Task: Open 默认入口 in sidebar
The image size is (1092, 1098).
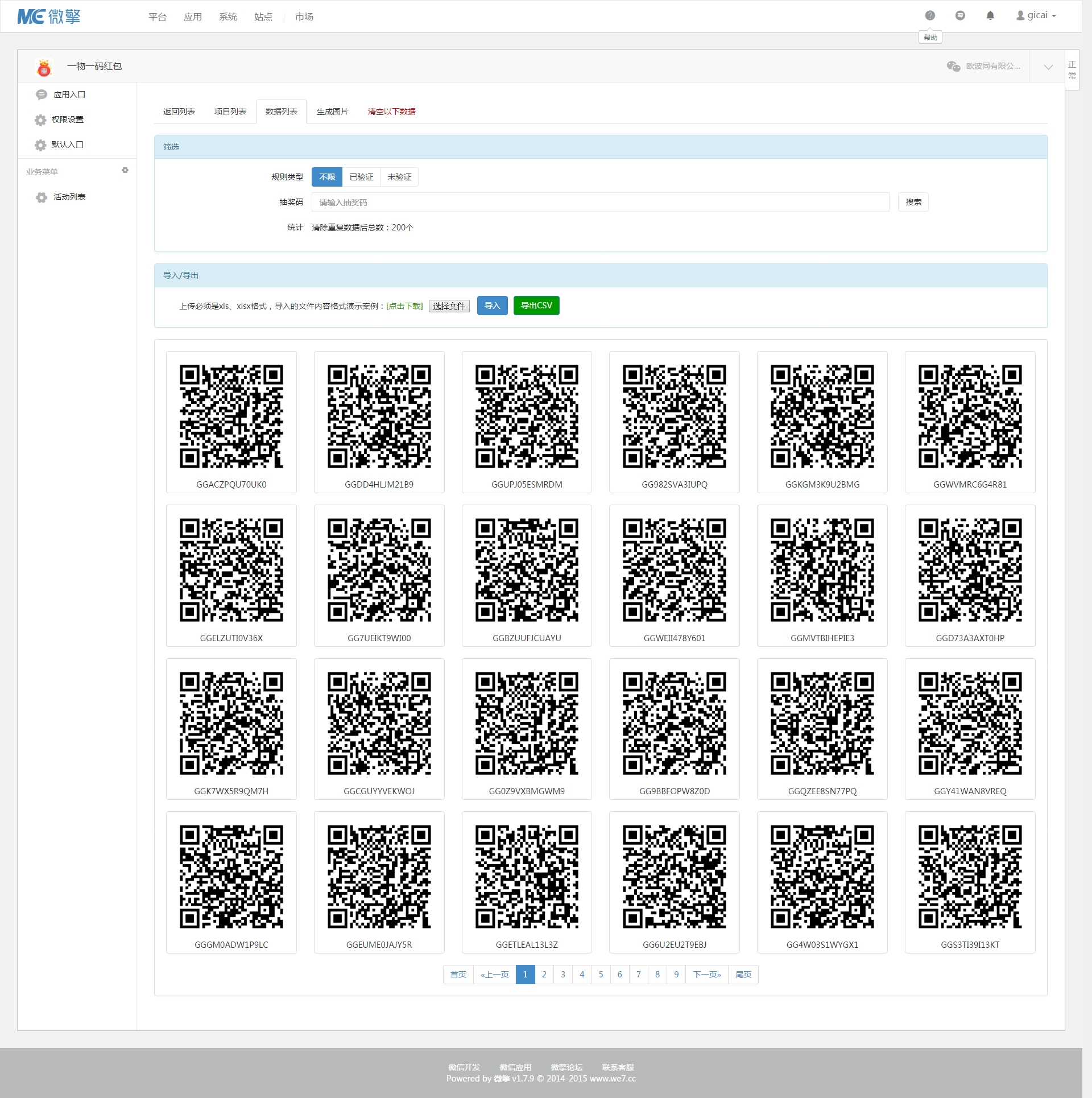Action: pyautogui.click(x=68, y=145)
